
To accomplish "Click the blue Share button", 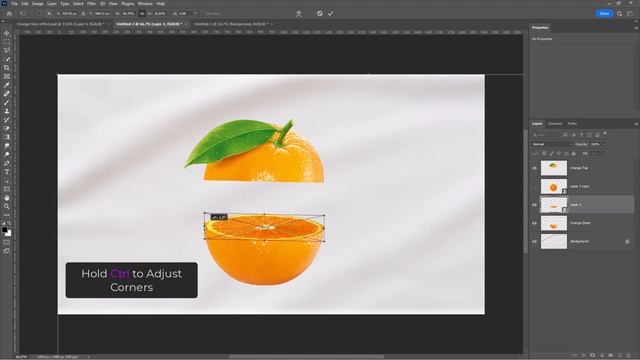I will pyautogui.click(x=604, y=13).
